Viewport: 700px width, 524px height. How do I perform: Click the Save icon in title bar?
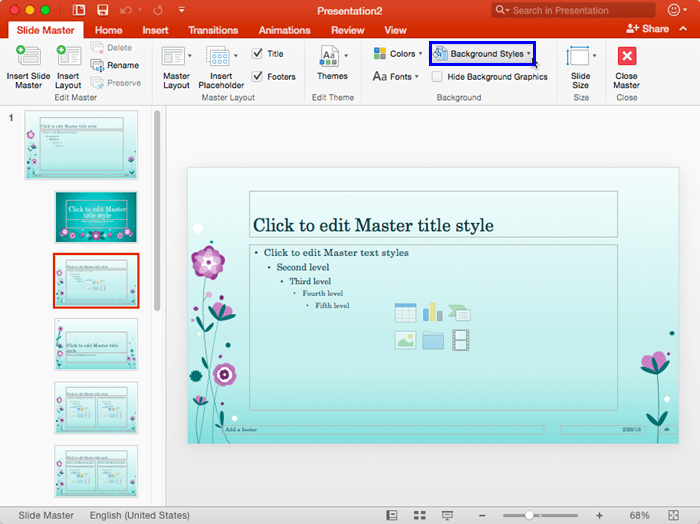pos(103,10)
